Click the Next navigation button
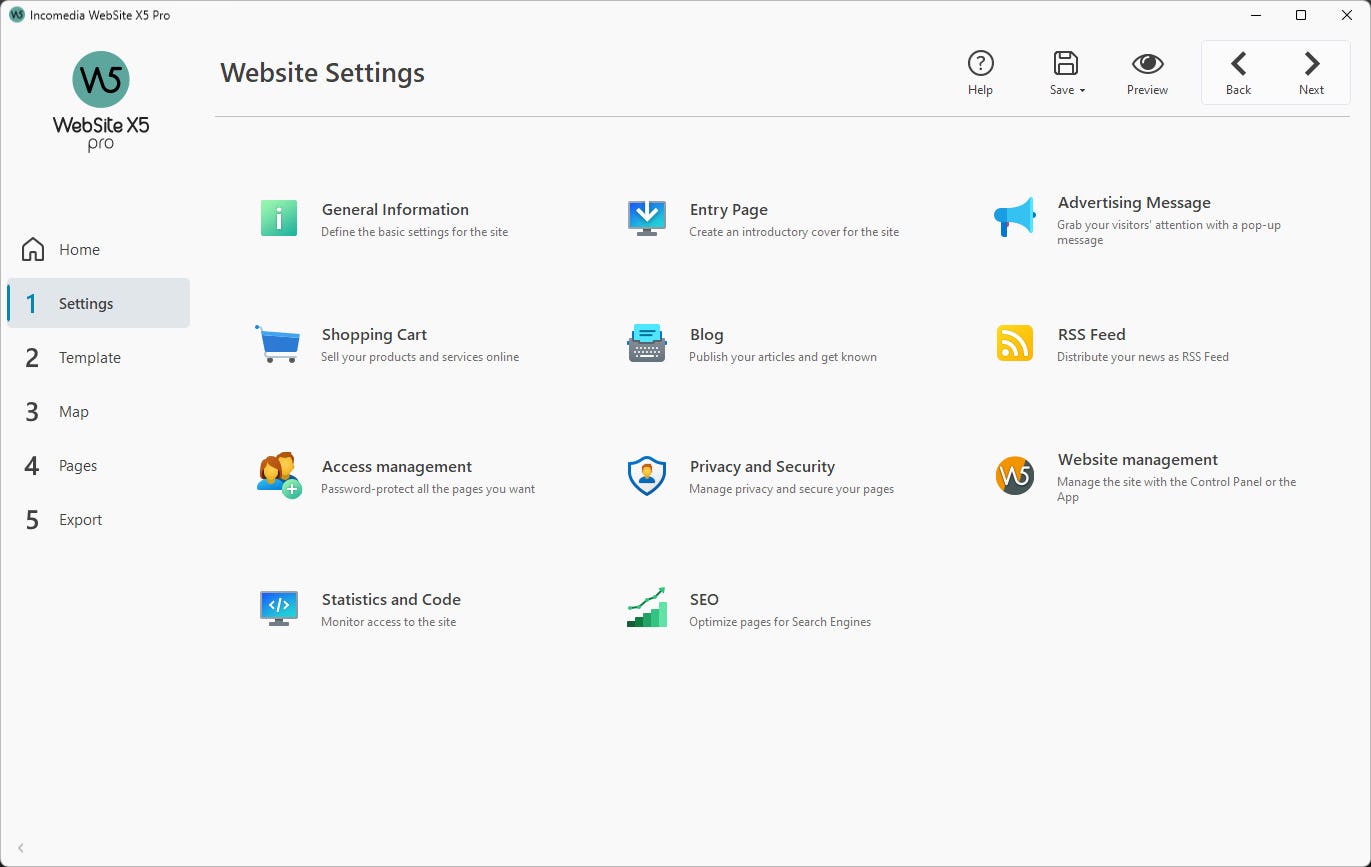Viewport: 1371px width, 867px height. coord(1311,72)
